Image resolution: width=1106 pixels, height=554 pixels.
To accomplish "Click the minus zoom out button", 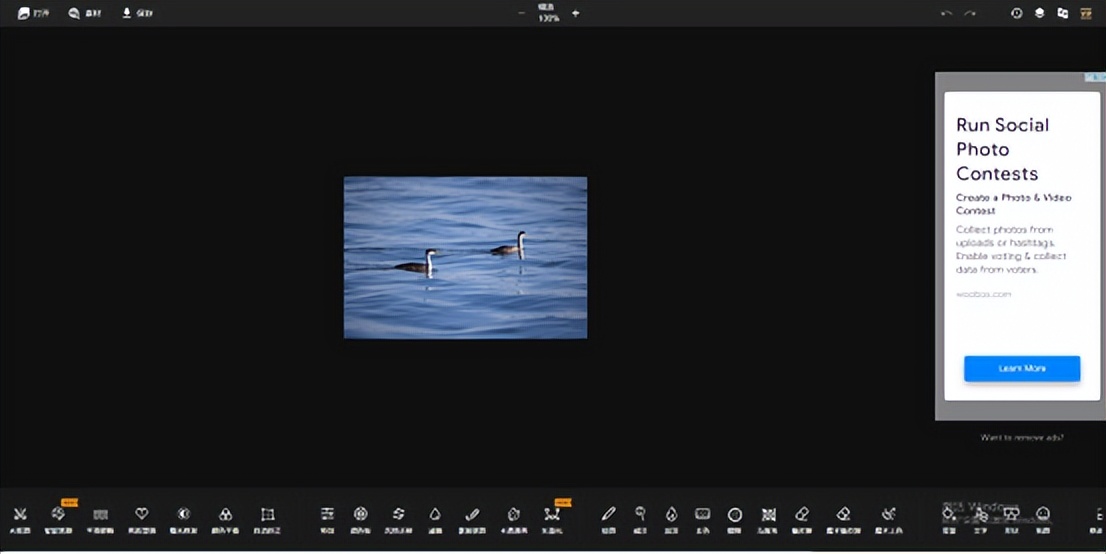I will [521, 14].
